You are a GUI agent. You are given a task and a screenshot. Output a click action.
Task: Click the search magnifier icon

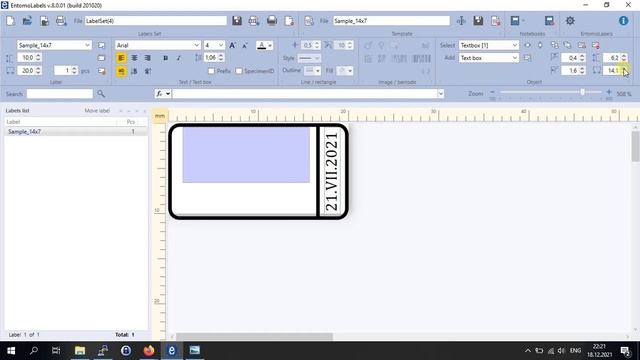[x=101, y=94]
